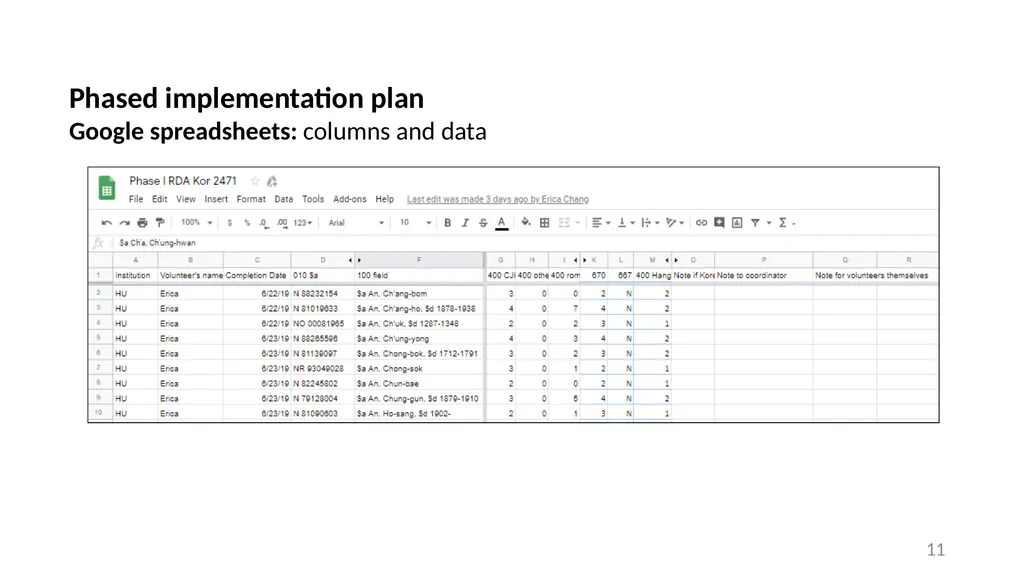The height and width of the screenshot is (575, 1024).
Task: Open the vertical align dropdown
Action: pyautogui.click(x=626, y=223)
